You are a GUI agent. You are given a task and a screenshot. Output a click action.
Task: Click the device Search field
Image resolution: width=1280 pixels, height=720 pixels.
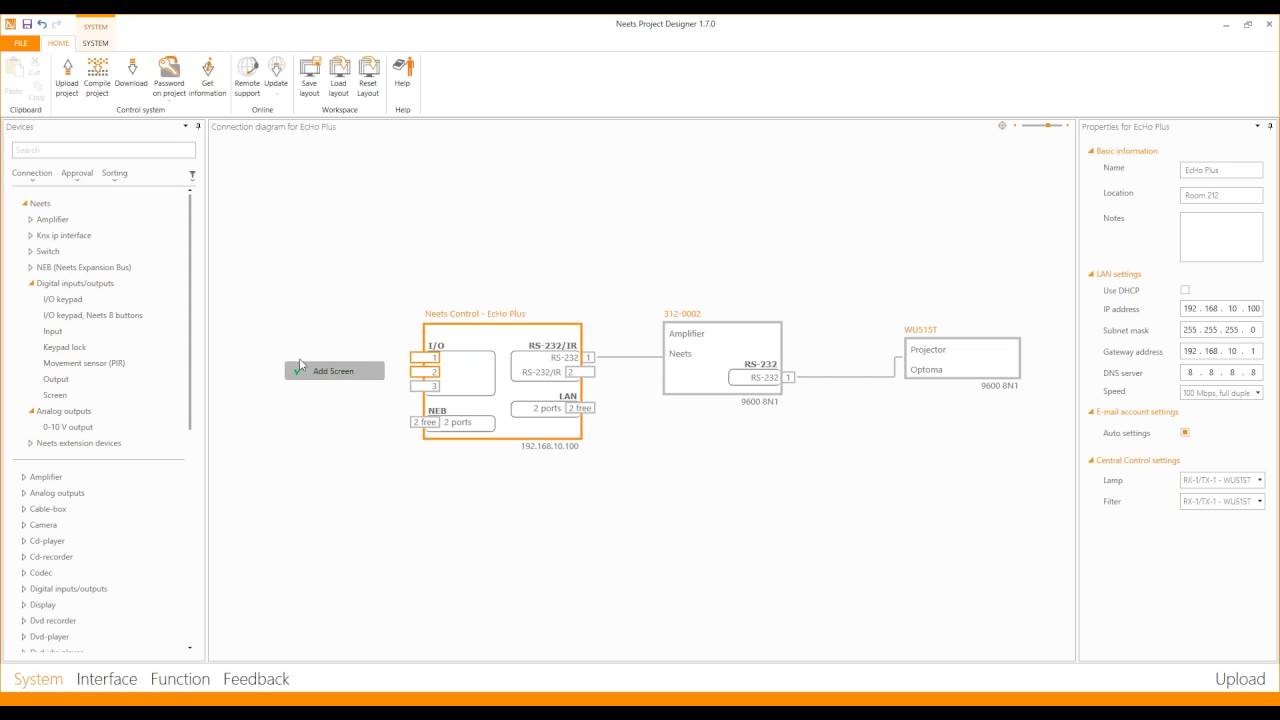104,150
